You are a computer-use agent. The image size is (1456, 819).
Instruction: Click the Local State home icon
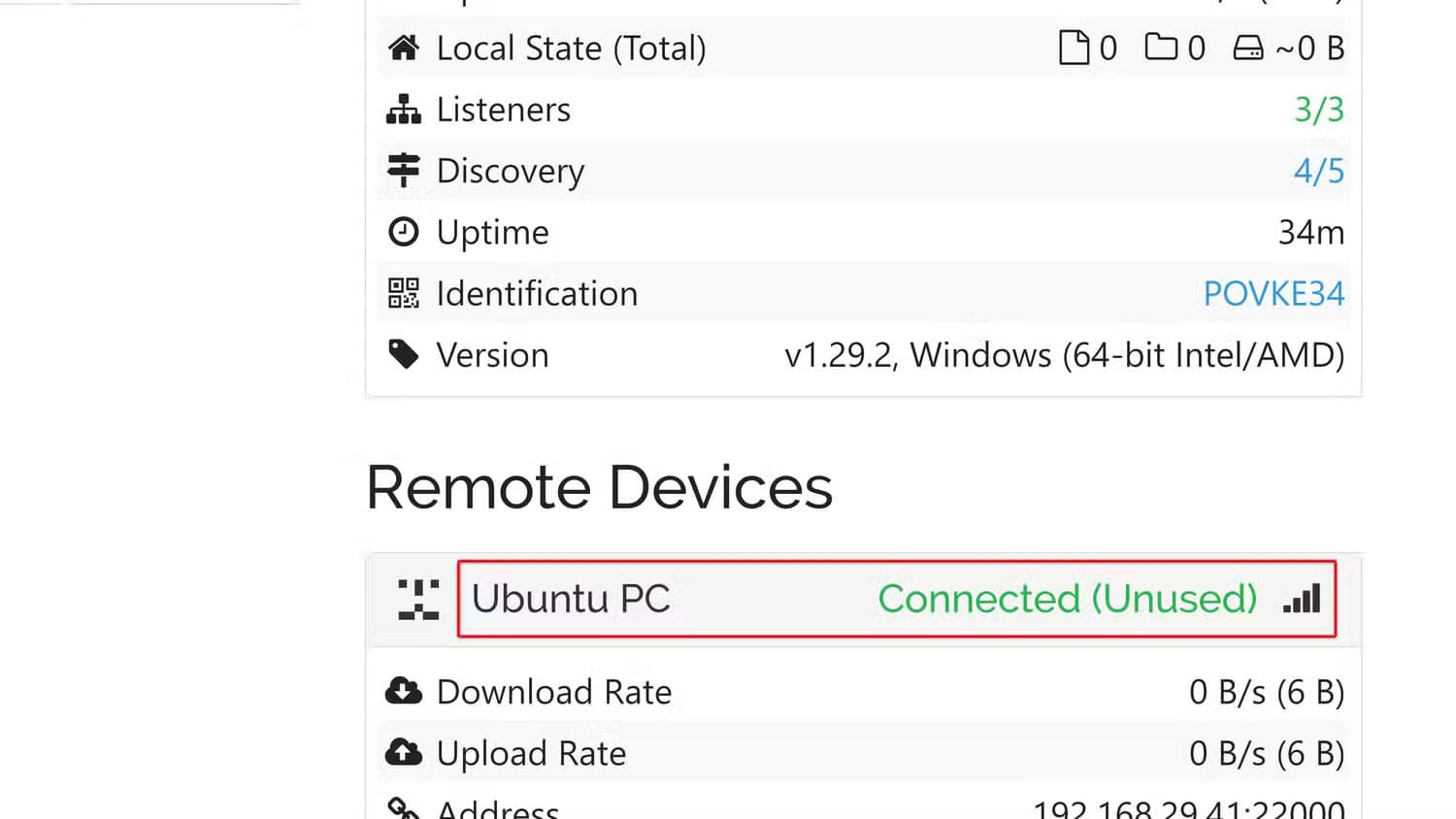point(403,48)
